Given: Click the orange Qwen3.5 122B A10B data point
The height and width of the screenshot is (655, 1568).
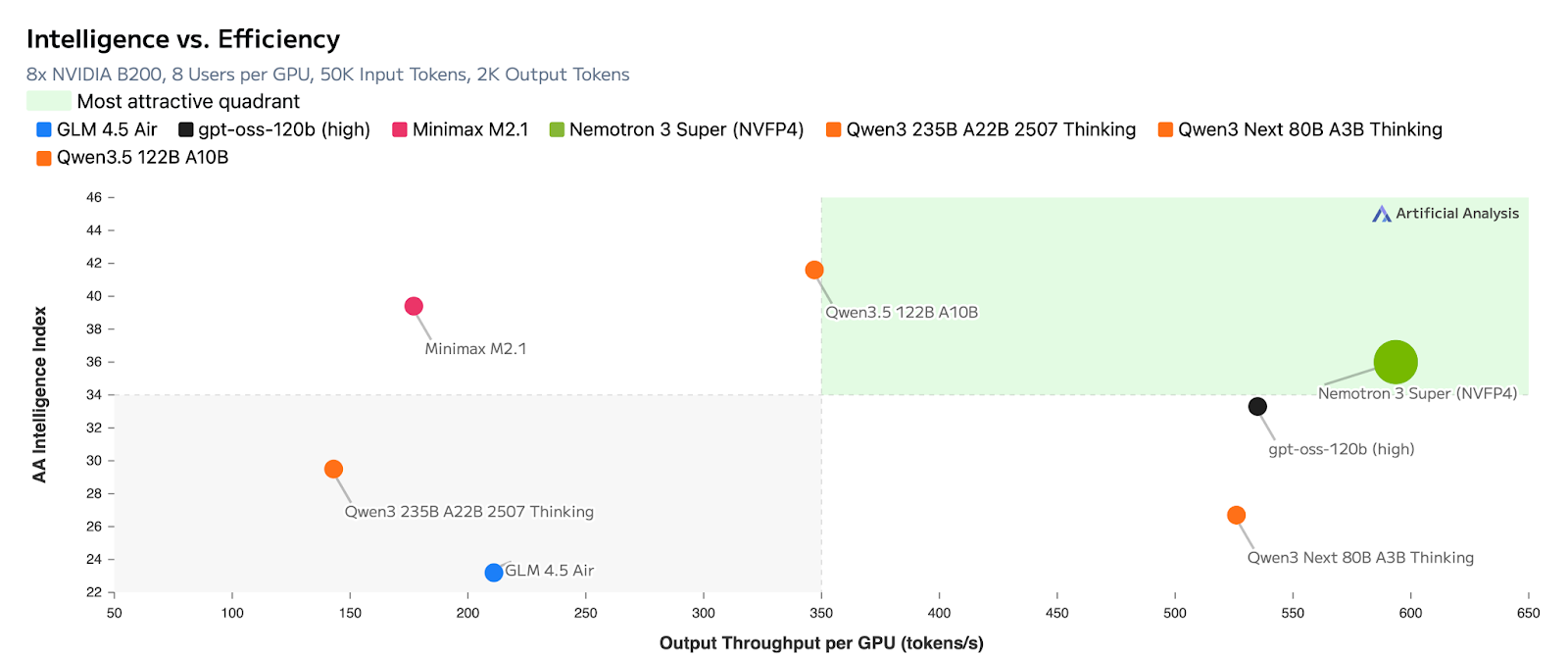Looking at the screenshot, I should pos(813,270).
